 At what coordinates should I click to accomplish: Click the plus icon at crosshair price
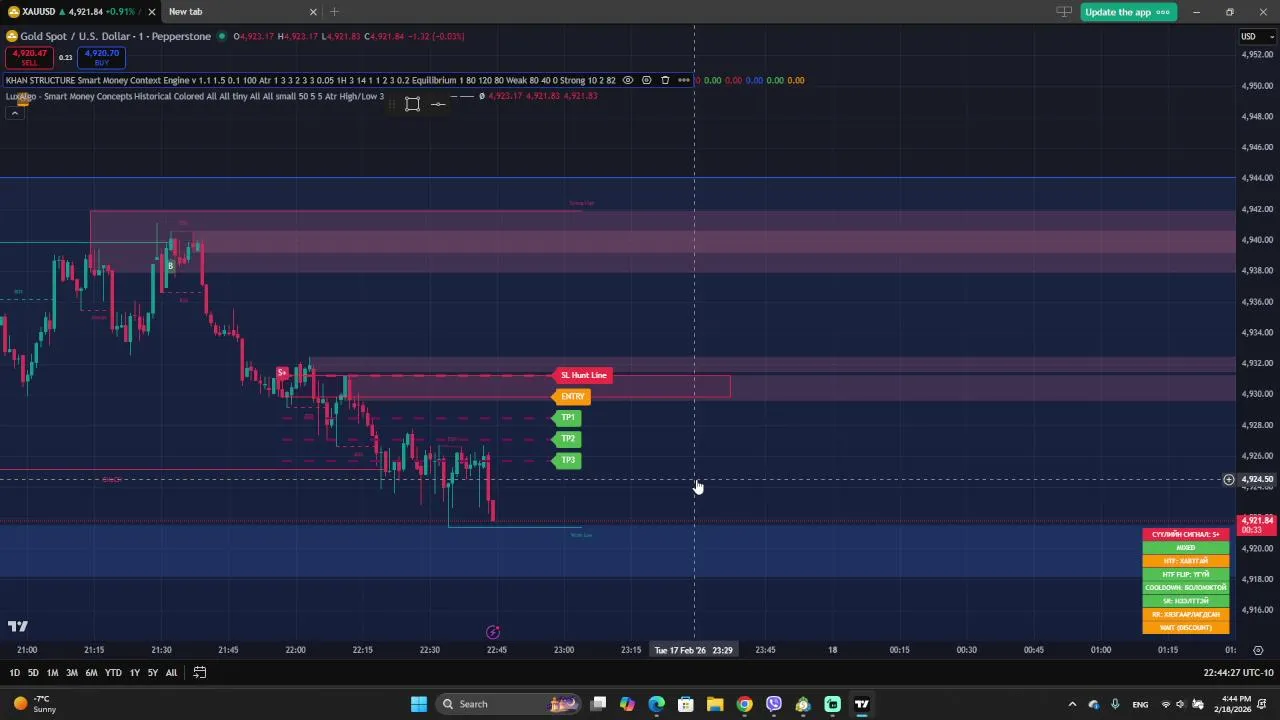coord(1229,480)
